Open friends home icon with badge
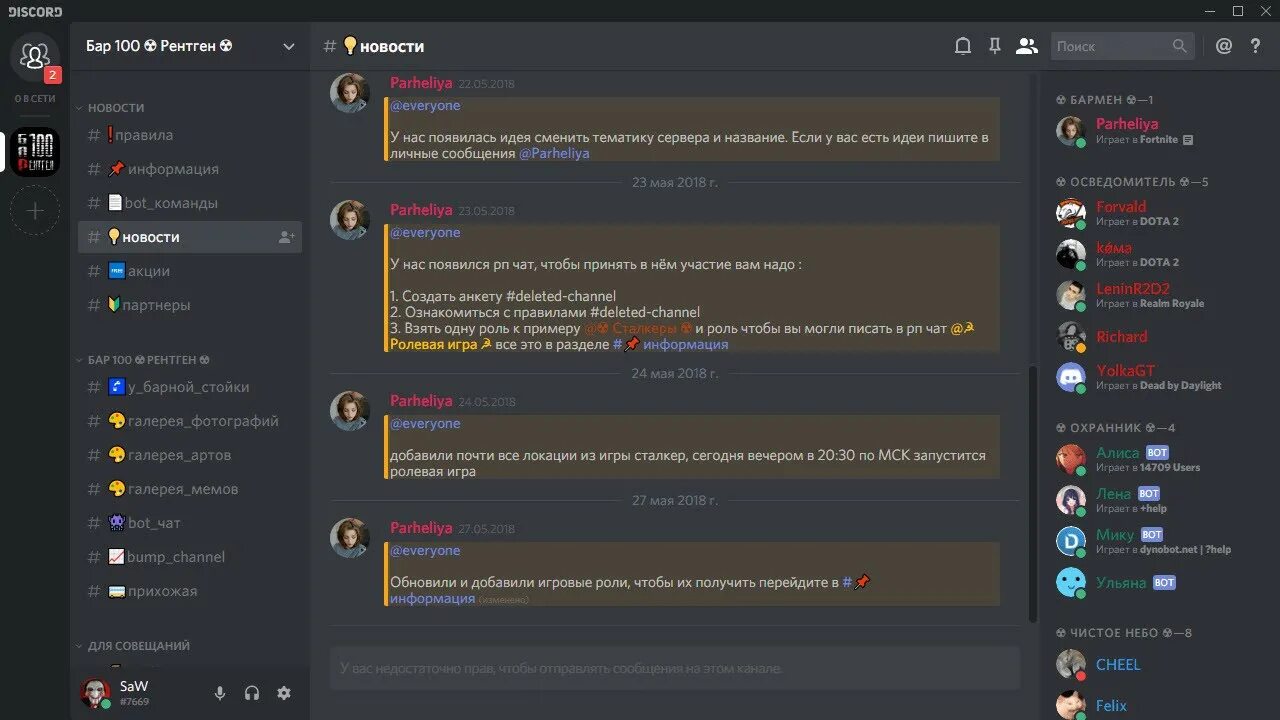1280x720 pixels. [35, 57]
